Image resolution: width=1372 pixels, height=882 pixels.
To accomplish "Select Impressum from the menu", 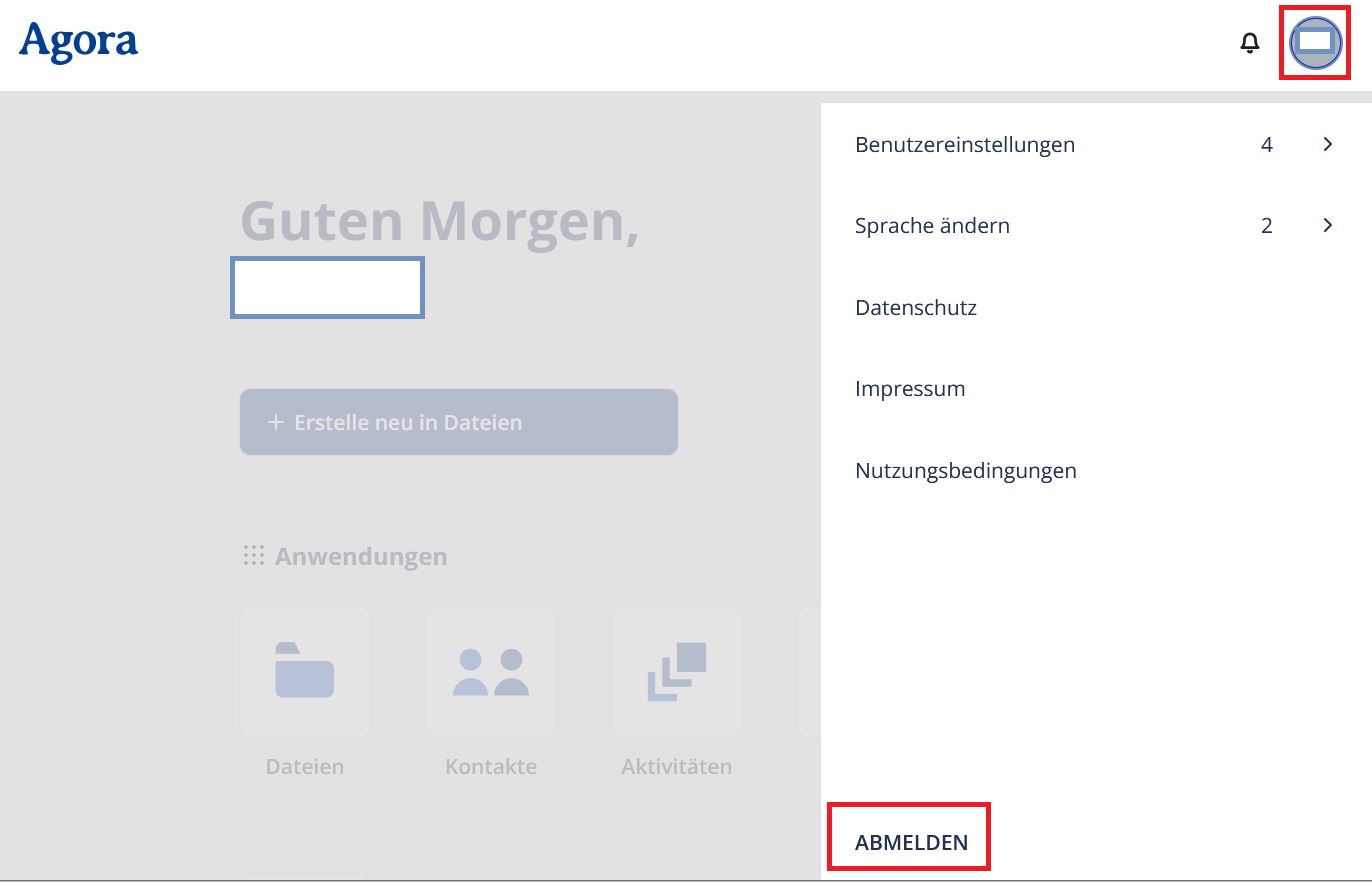I will tap(910, 388).
